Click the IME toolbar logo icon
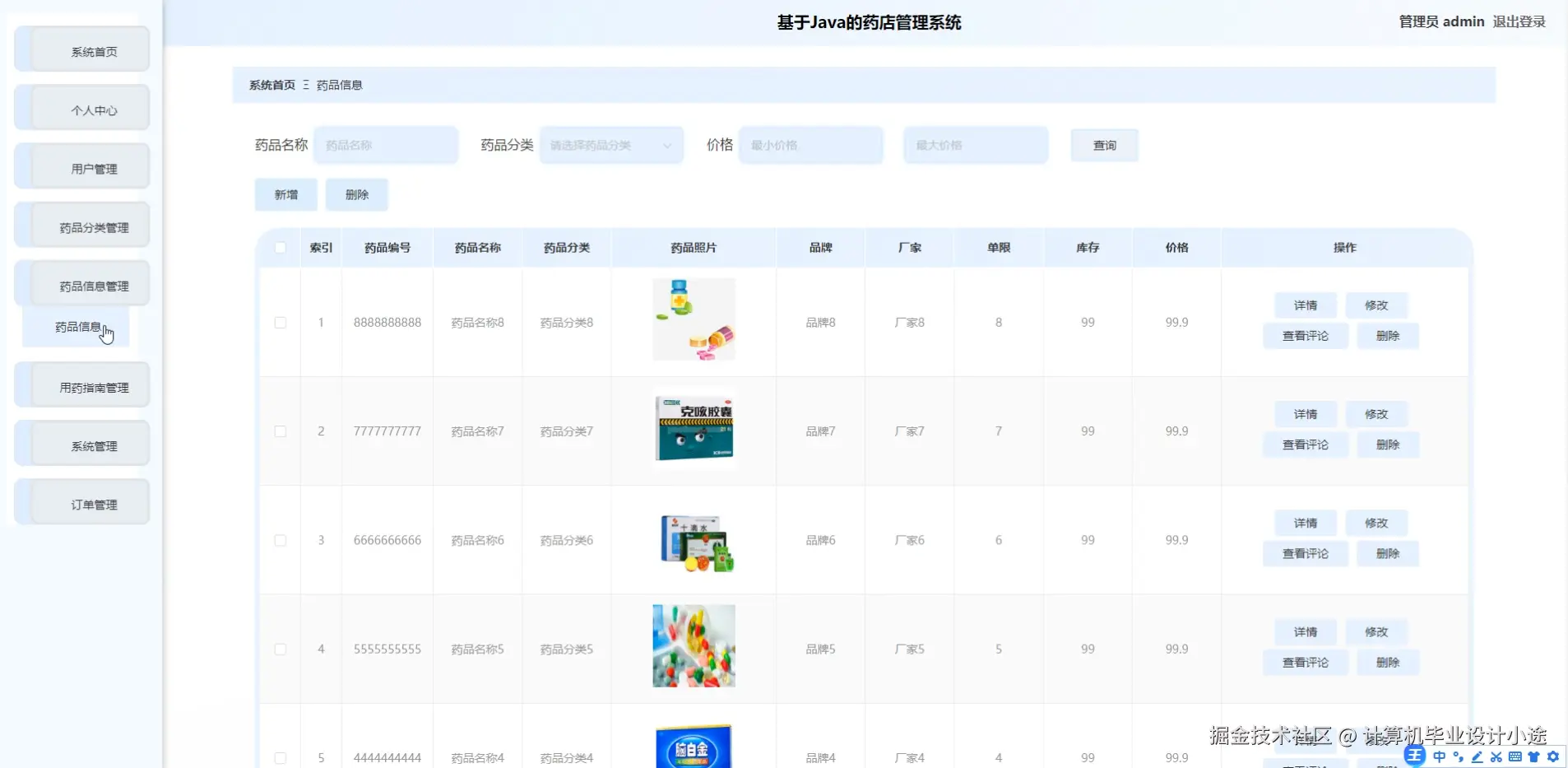Image resolution: width=1568 pixels, height=768 pixels. (x=1414, y=756)
